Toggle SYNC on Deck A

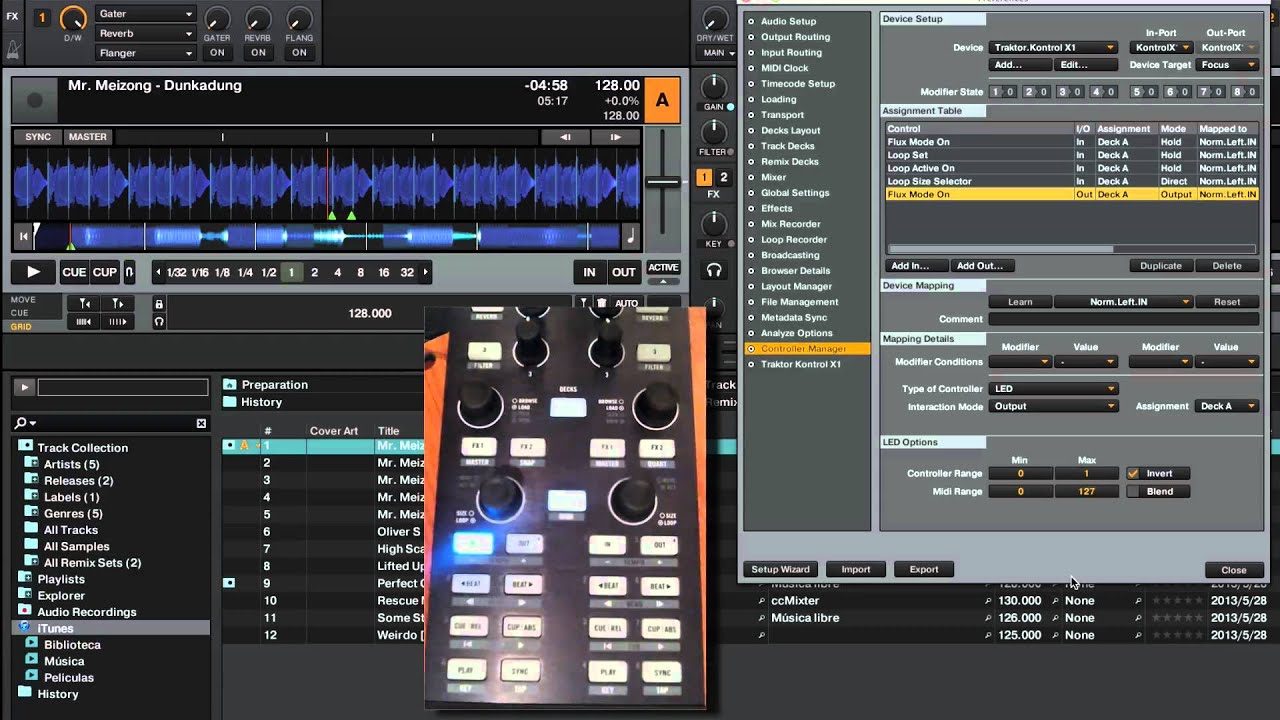[38, 137]
